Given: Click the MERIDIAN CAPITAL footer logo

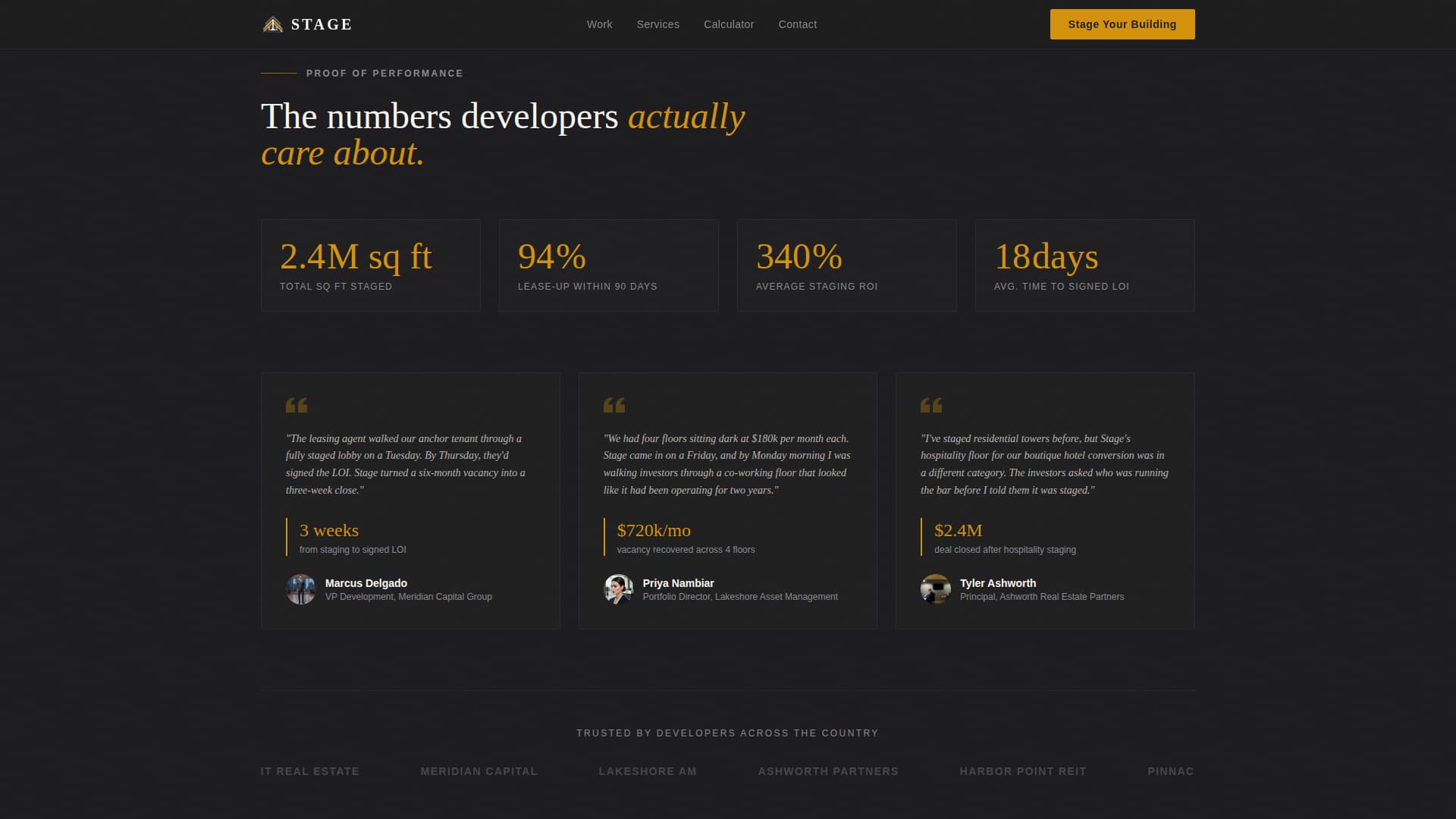Looking at the screenshot, I should point(479,771).
